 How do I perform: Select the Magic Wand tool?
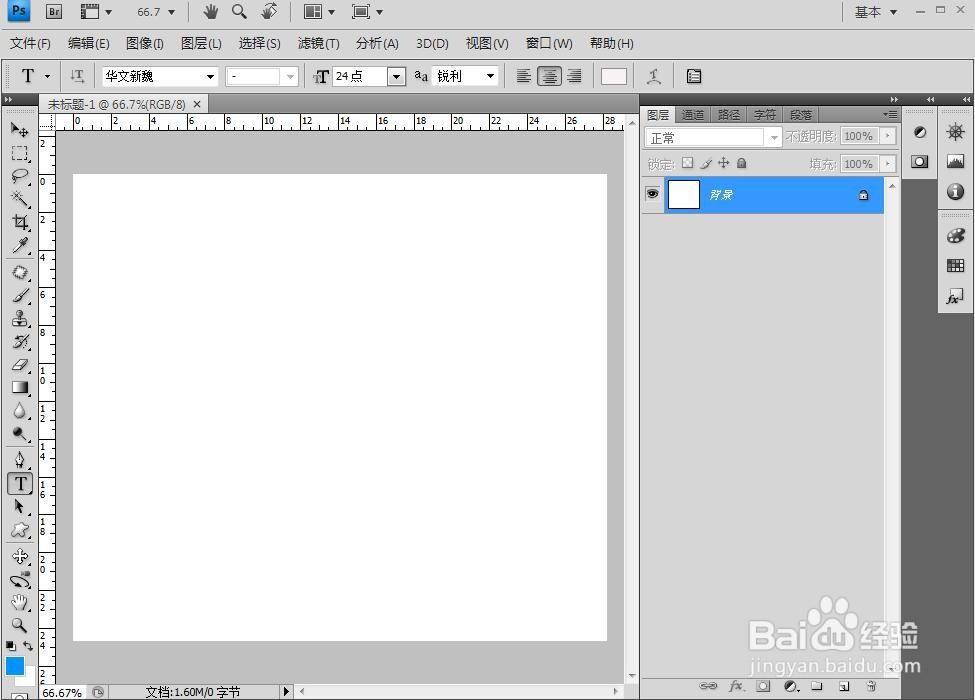tap(20, 199)
